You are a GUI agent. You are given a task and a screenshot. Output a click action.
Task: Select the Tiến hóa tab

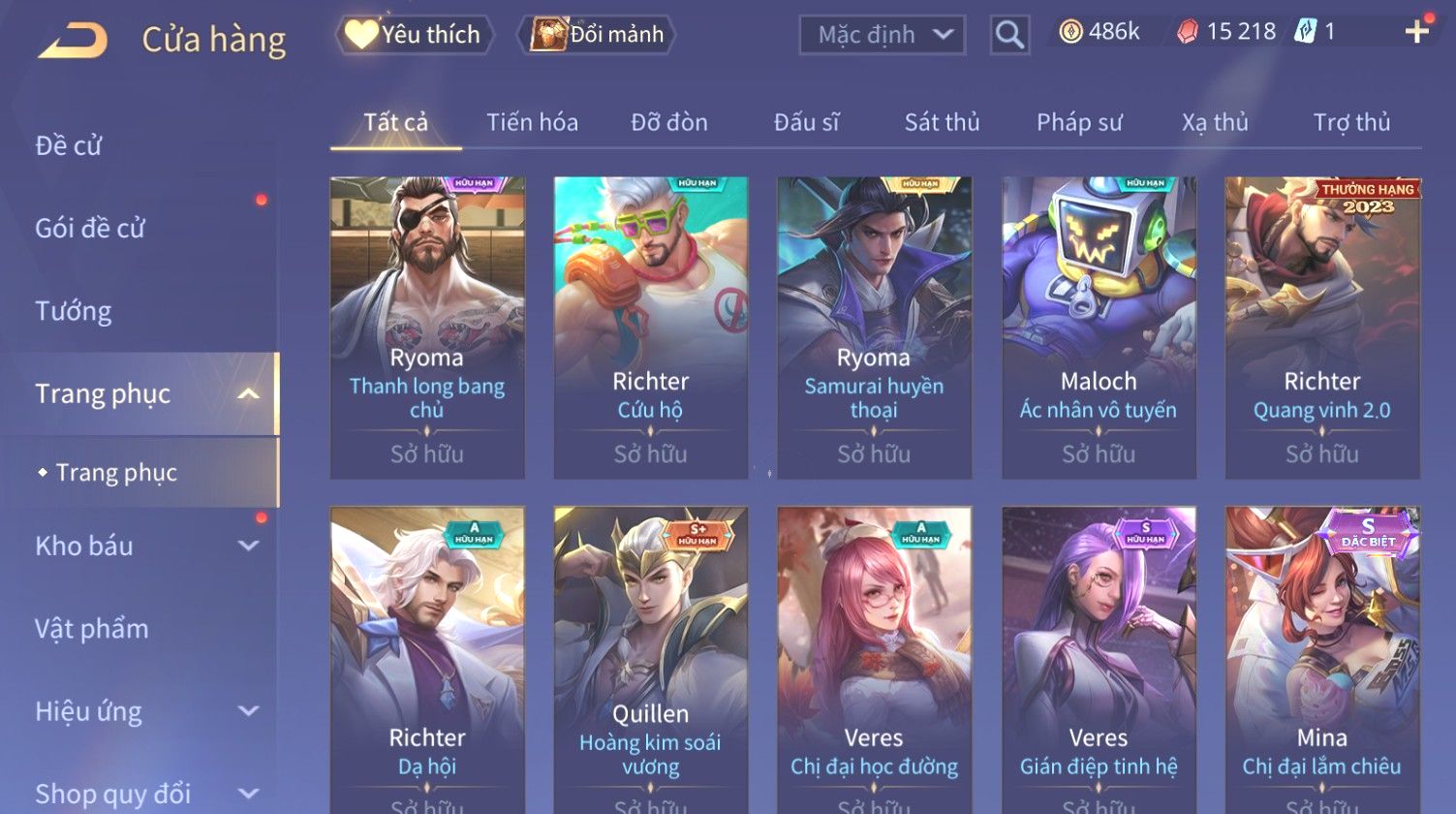pos(532,122)
